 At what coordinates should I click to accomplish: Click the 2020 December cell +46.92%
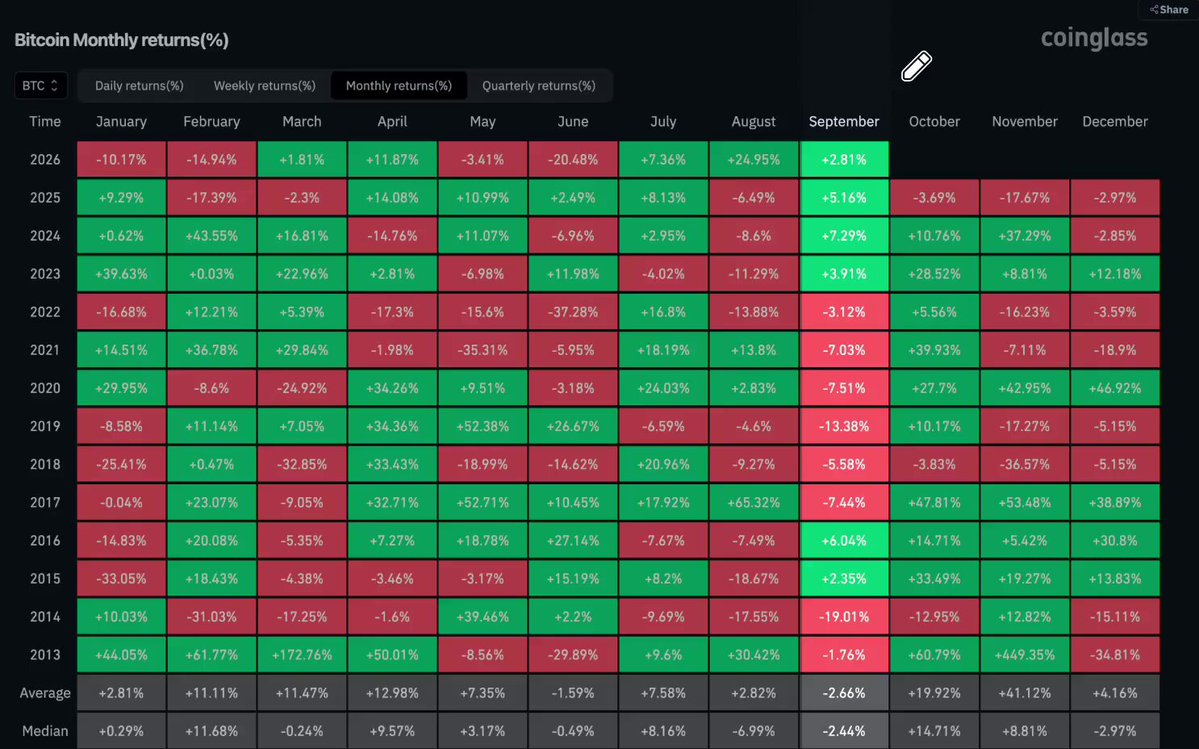pos(1115,388)
